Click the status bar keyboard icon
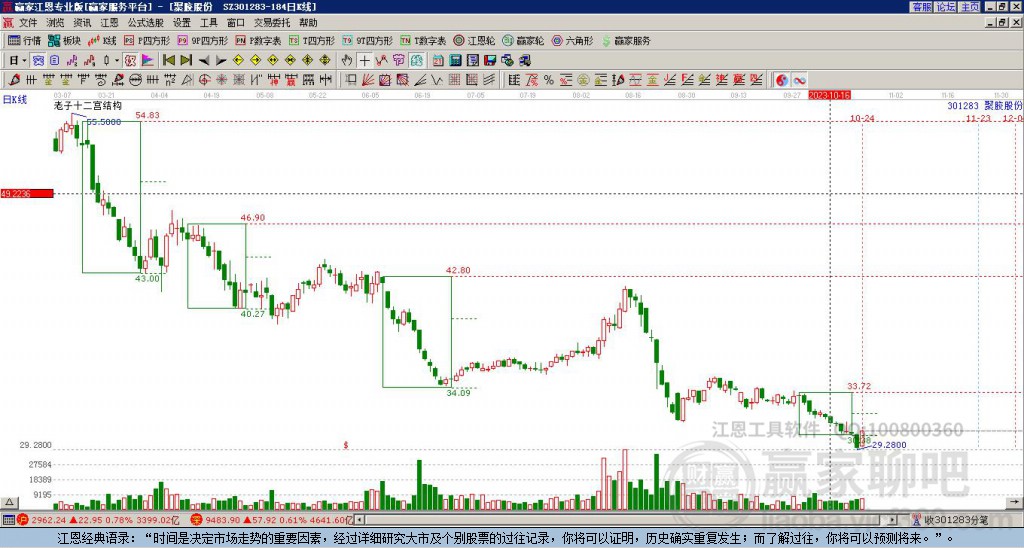 tap(8, 520)
